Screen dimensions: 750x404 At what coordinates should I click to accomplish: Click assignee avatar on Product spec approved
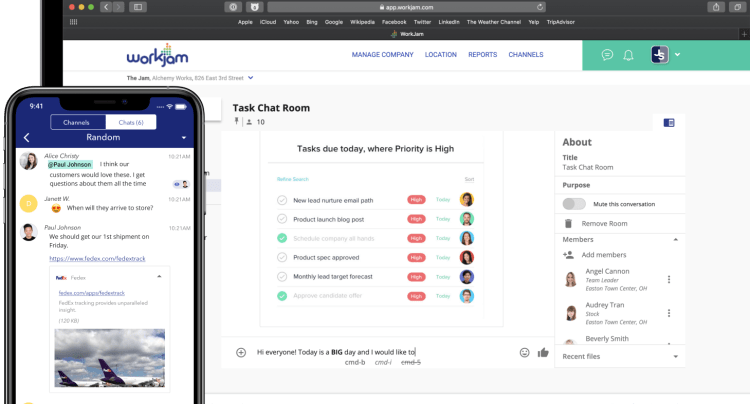tap(466, 257)
